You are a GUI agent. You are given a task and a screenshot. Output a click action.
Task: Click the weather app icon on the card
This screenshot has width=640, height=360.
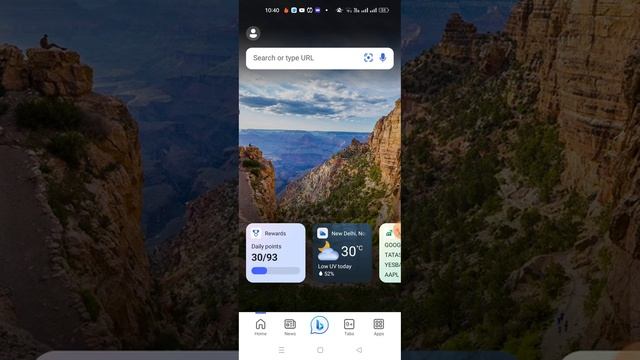click(x=322, y=233)
